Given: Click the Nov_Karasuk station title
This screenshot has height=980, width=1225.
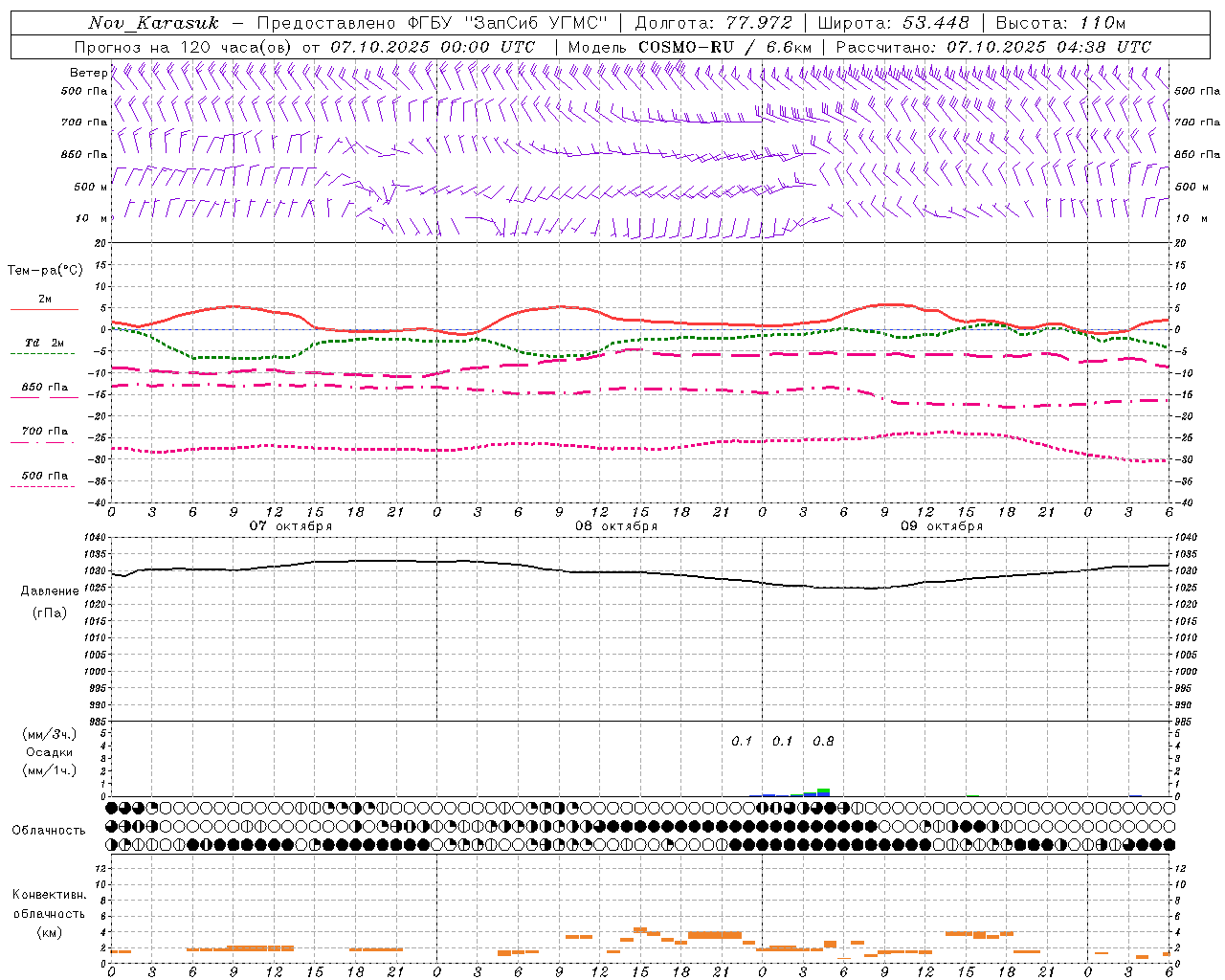Looking at the screenshot, I should 153,23.
